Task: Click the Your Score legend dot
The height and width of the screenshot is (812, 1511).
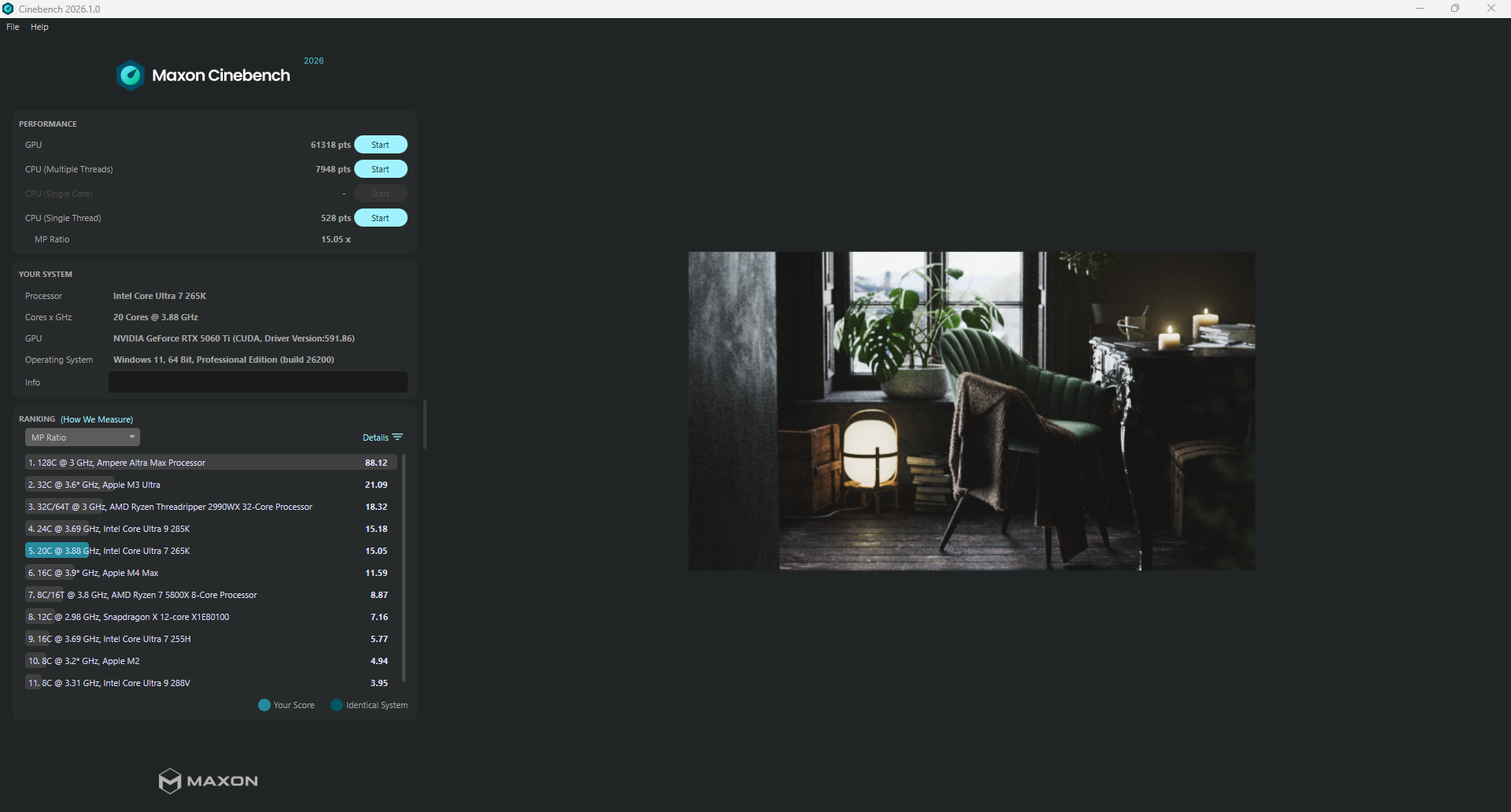Action: pos(264,705)
